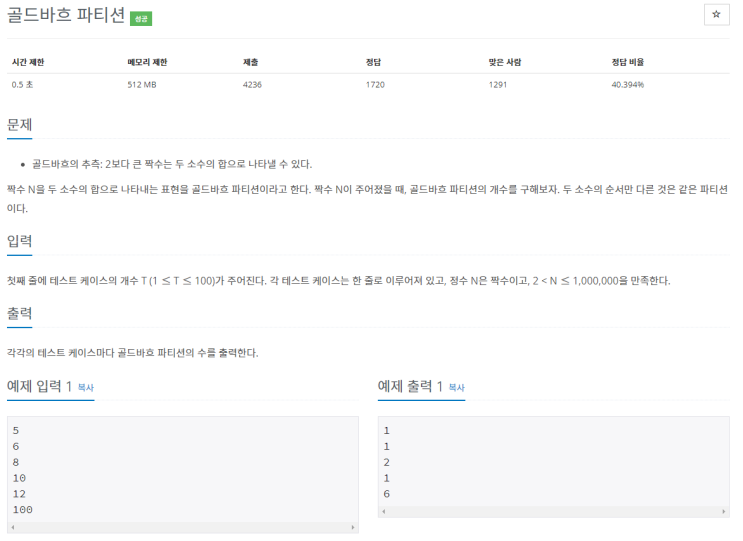Click the output description sentence 각각의 테스트 케이스마다
The image size is (743, 541).
tap(133, 353)
